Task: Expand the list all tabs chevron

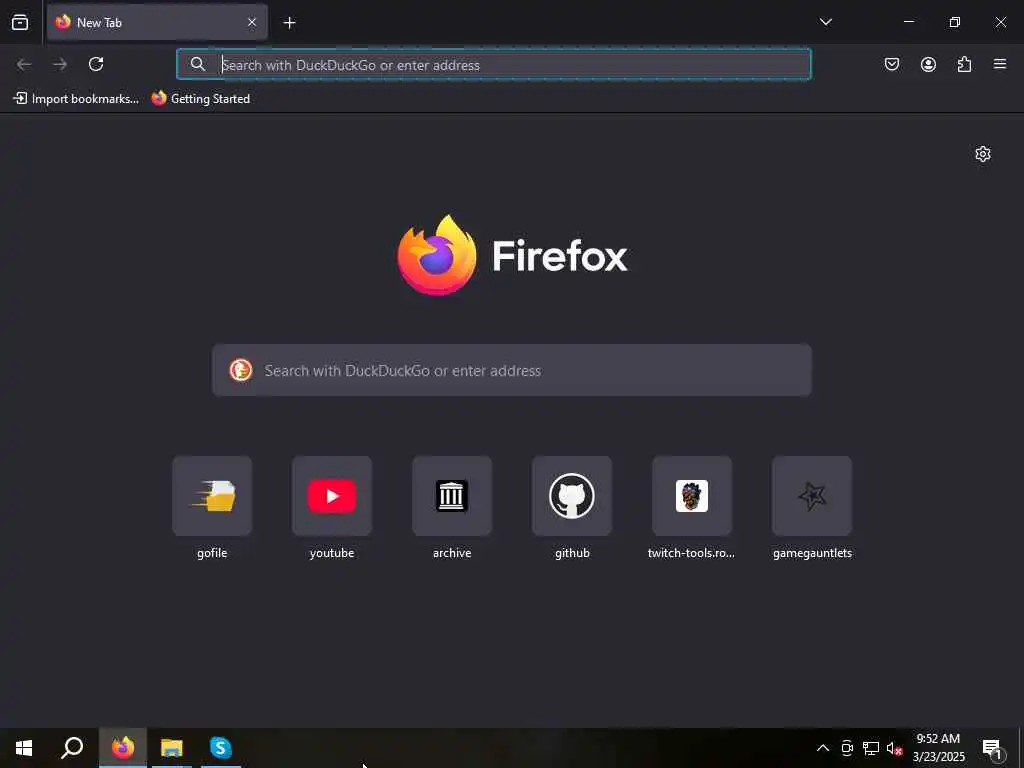Action: tap(825, 22)
